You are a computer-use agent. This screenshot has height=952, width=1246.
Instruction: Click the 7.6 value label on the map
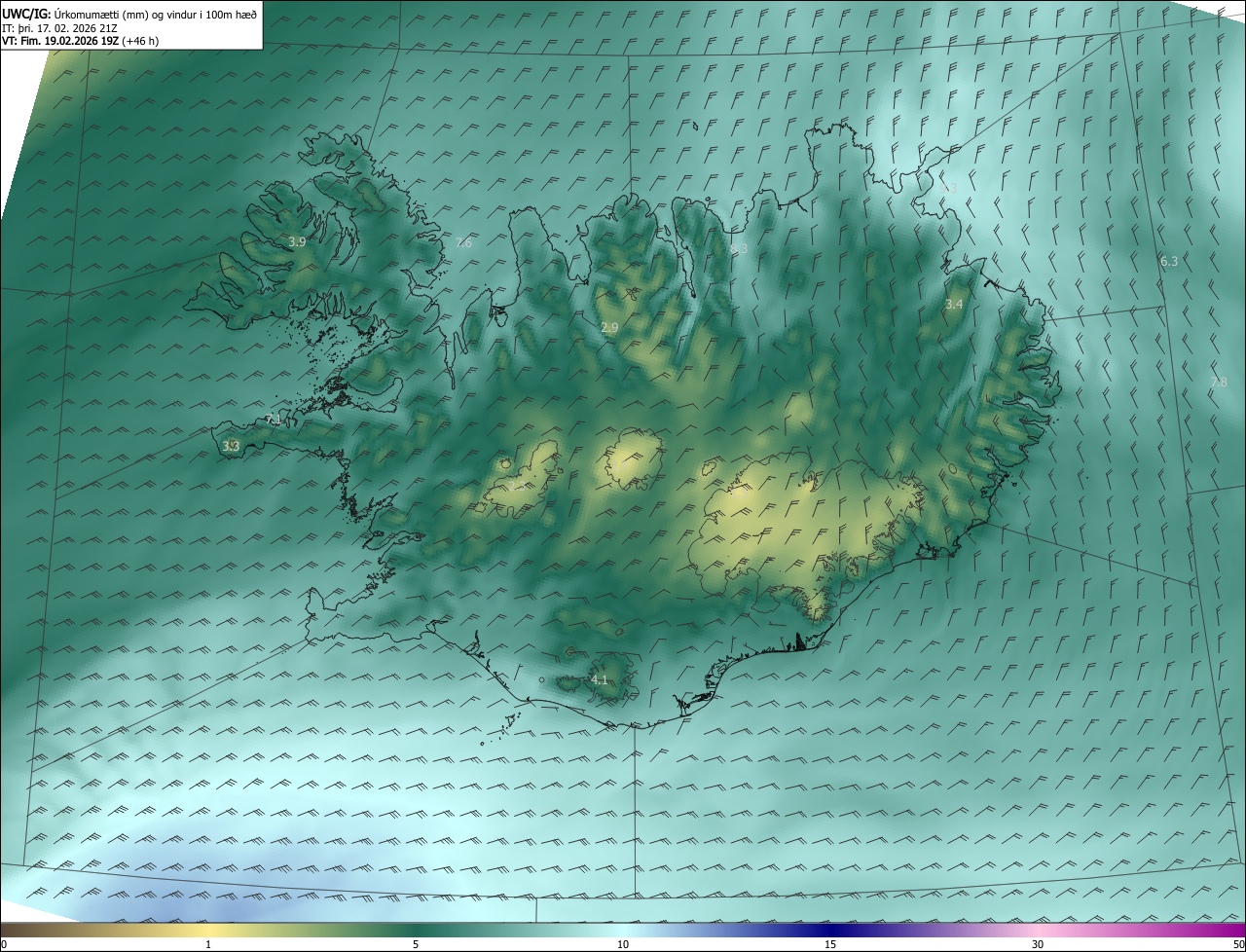tap(463, 242)
